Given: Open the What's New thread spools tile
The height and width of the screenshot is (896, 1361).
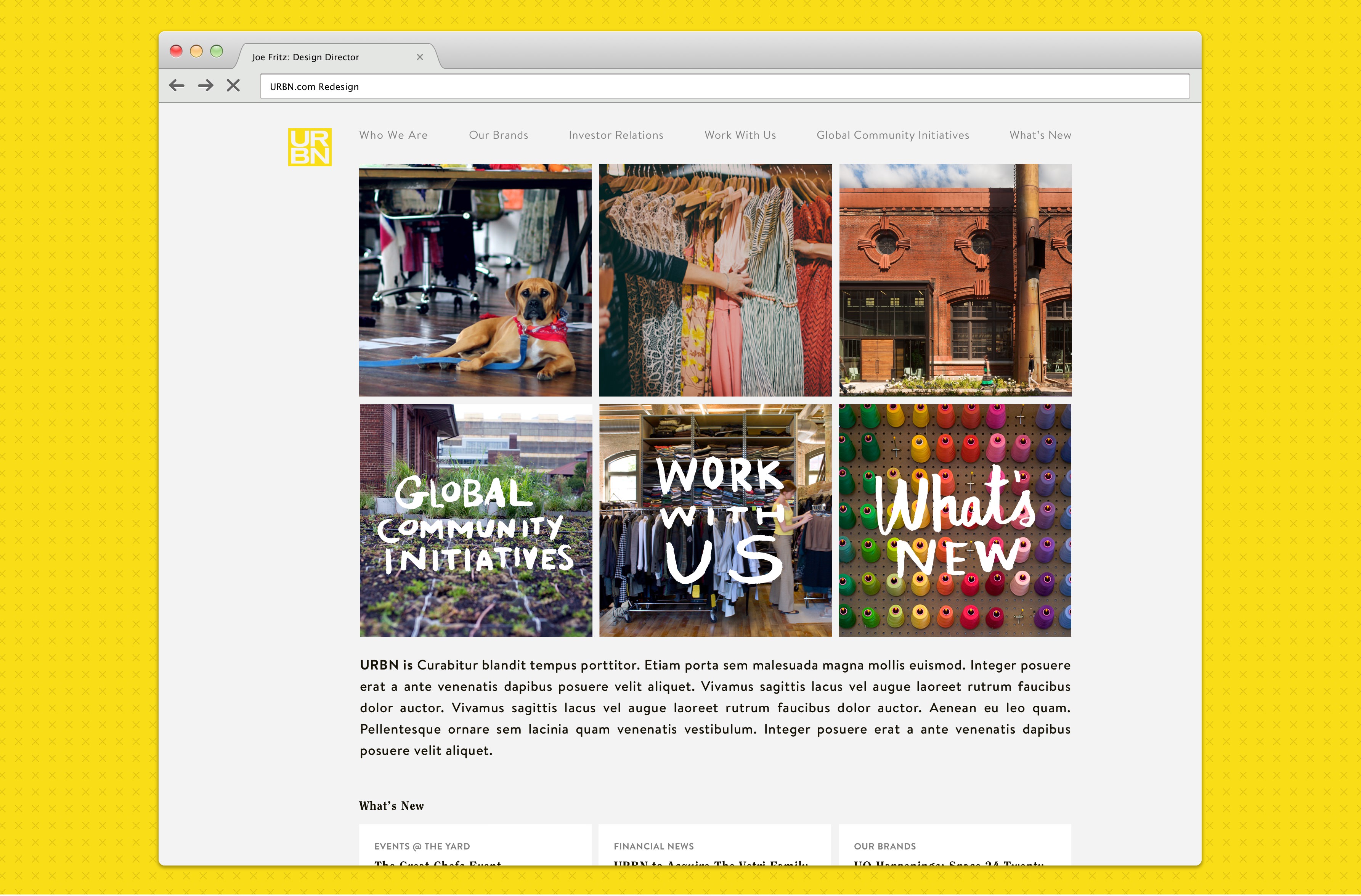Looking at the screenshot, I should coord(955,520).
